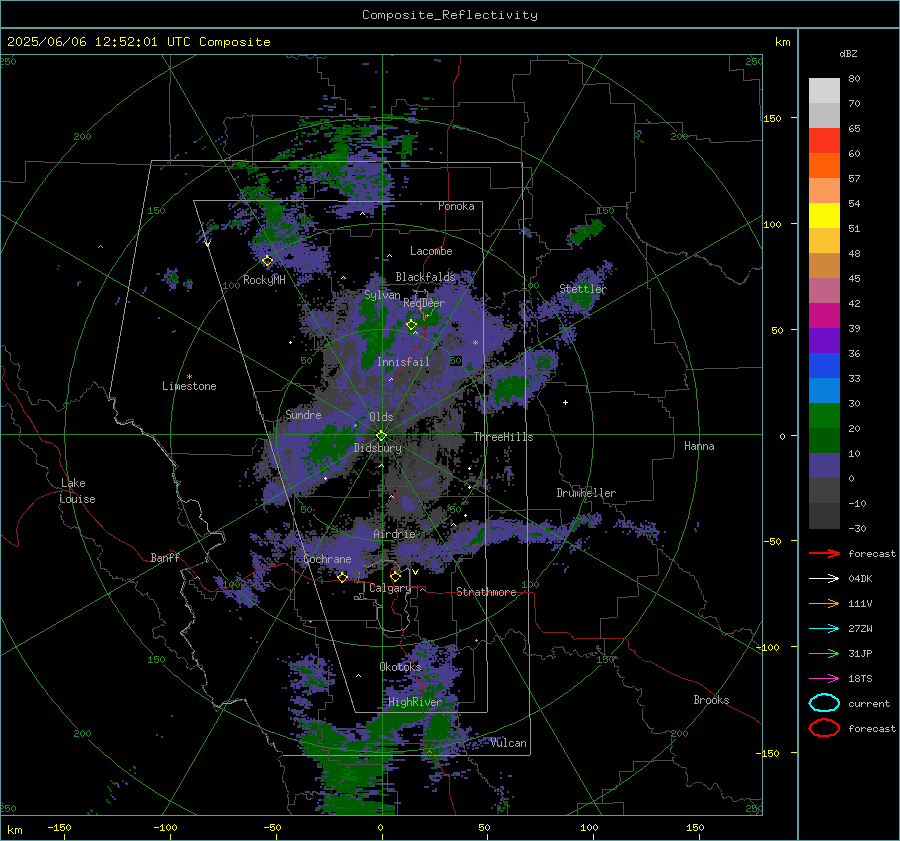Screen dimensions: 900x841
Task: Click the cyan 27ZW arrow icon
Action: (824, 629)
